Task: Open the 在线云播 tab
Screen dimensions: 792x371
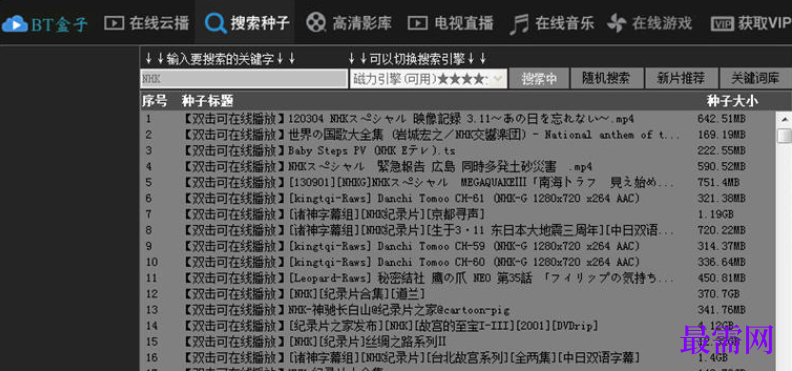Action: tap(146, 23)
